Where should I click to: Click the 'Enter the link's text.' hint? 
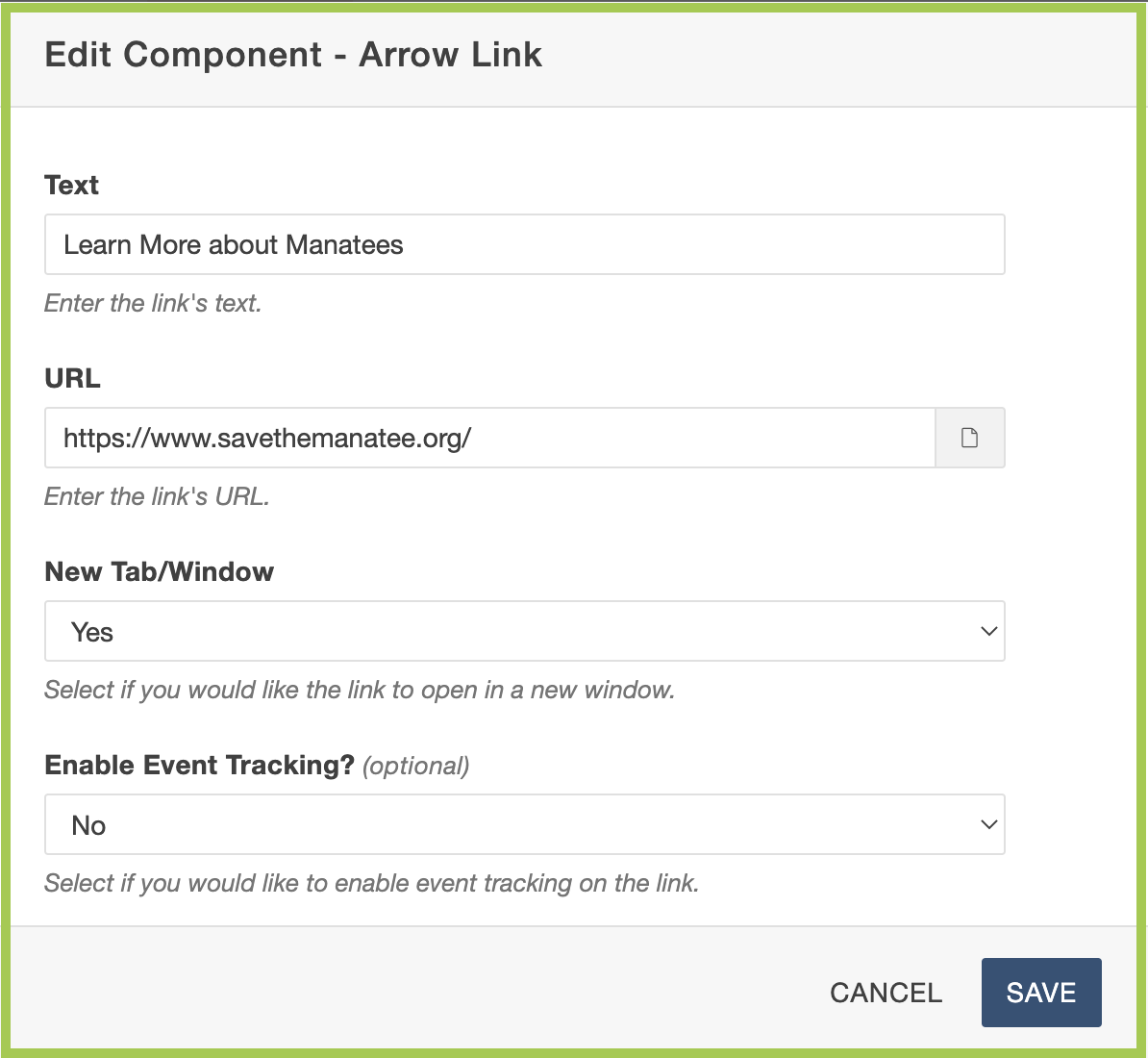(153, 304)
